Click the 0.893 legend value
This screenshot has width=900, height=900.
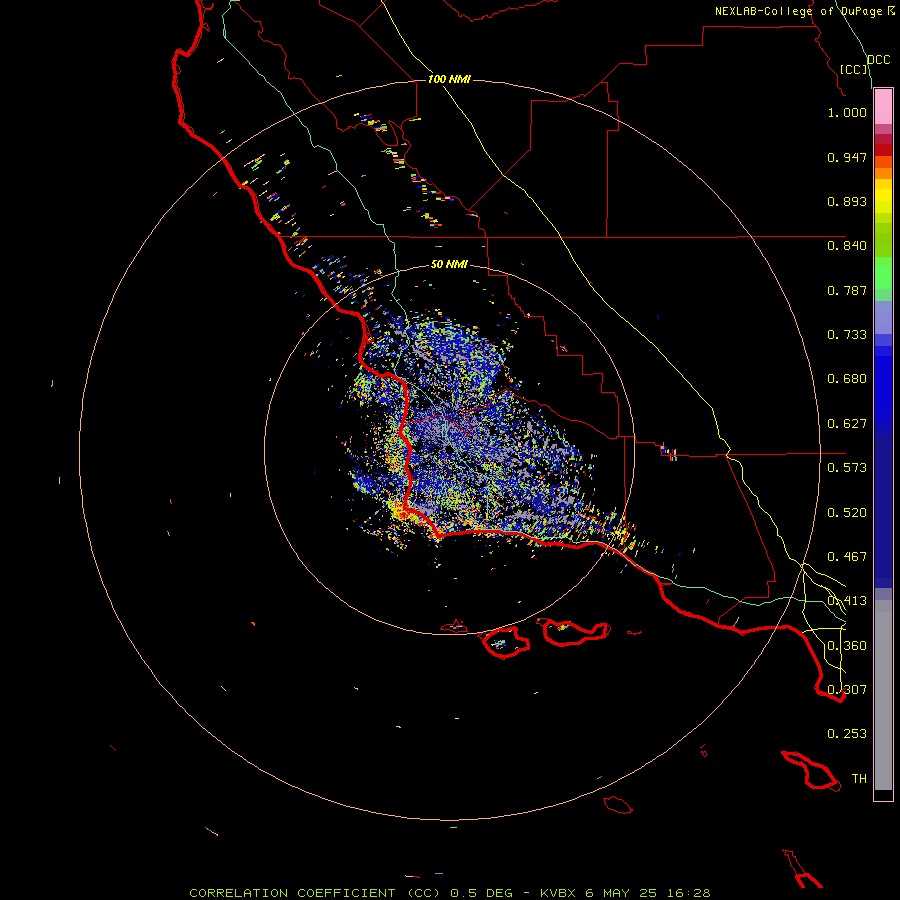pos(847,201)
